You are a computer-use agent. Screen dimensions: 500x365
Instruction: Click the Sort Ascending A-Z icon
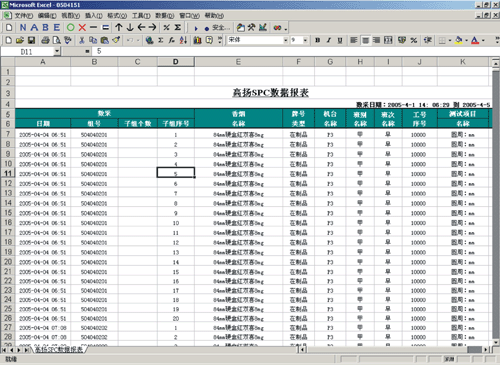click(183, 41)
